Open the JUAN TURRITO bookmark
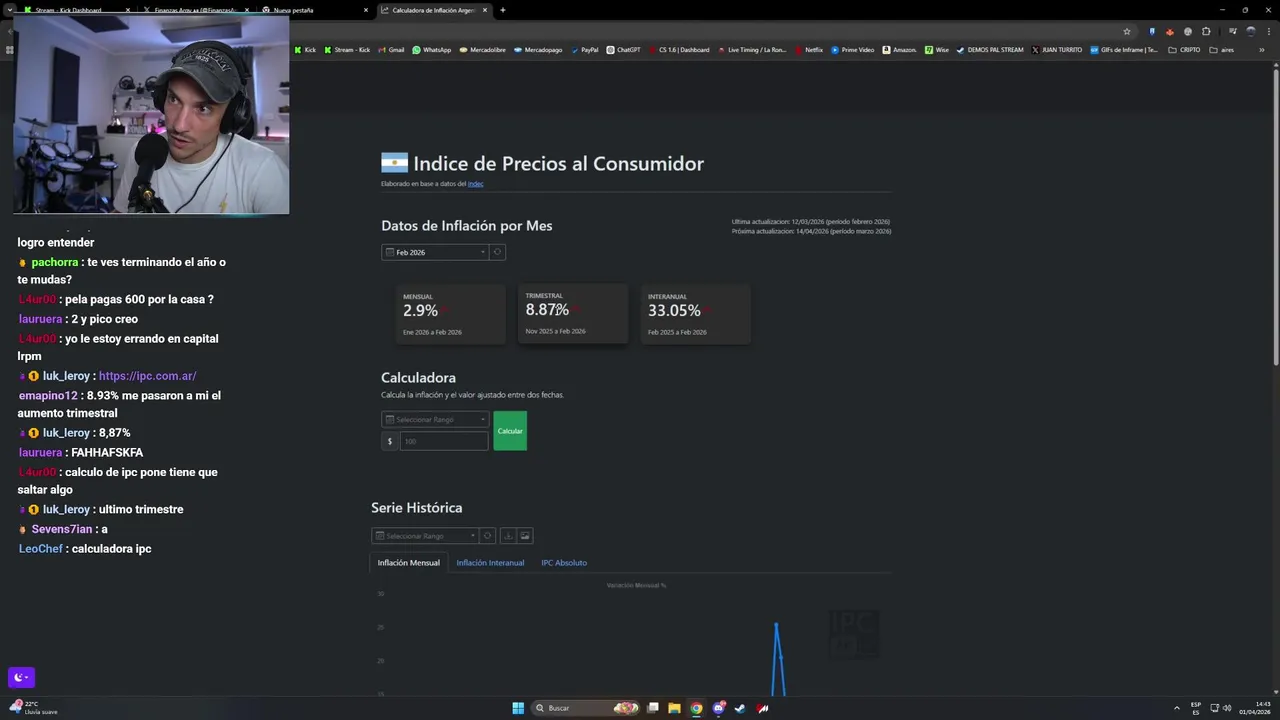The width and height of the screenshot is (1280, 720). [x=1056, y=50]
